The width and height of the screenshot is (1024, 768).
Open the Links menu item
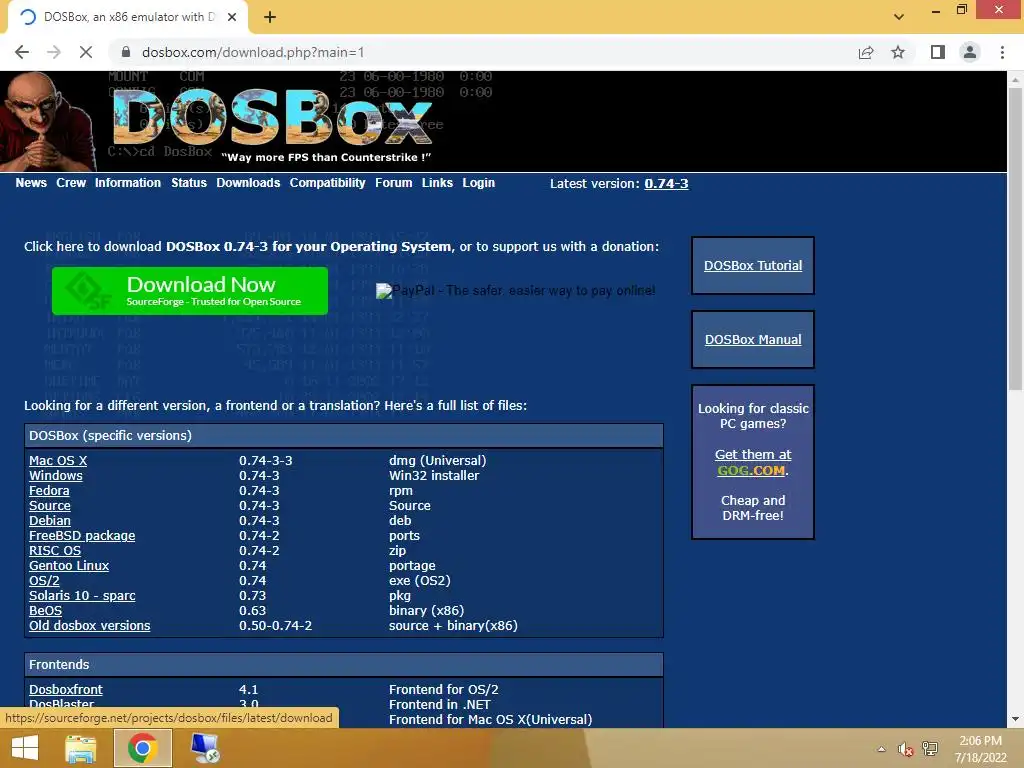437,183
